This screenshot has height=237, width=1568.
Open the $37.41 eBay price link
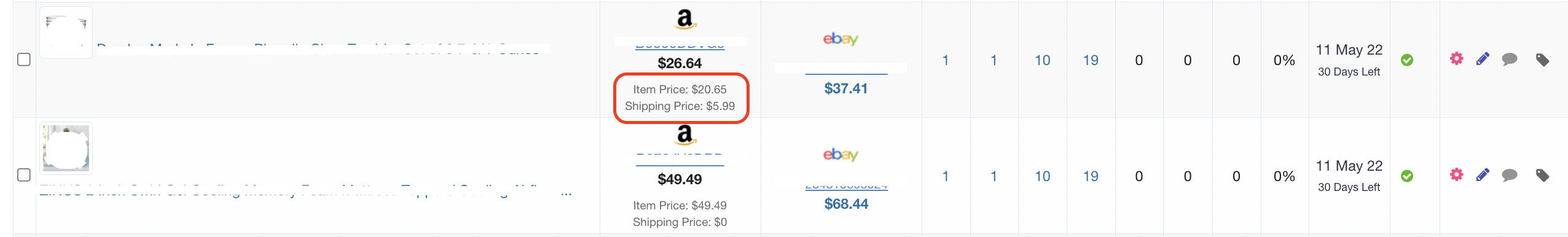(846, 88)
